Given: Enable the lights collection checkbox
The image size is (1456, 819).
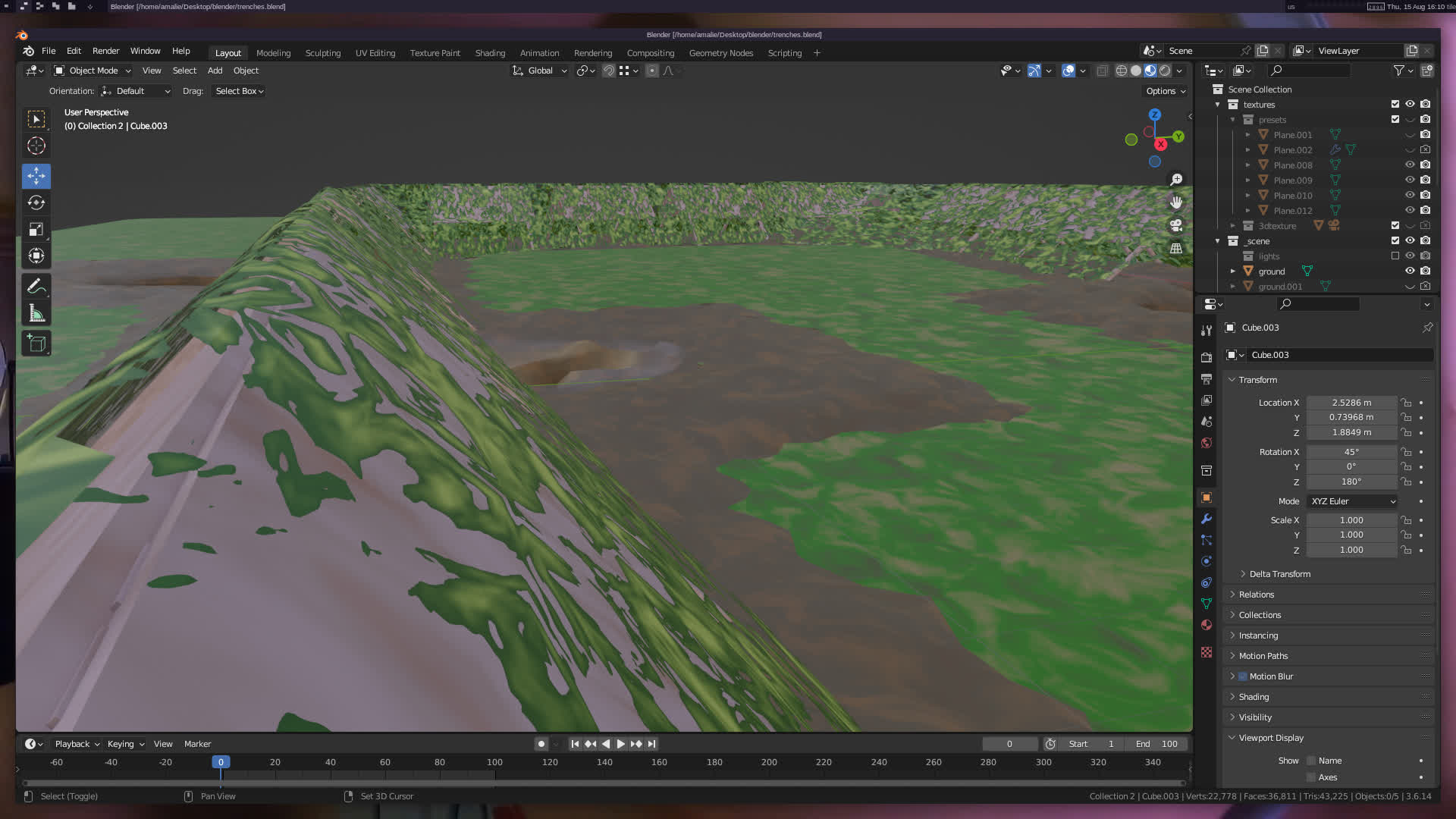Looking at the screenshot, I should coord(1395,256).
